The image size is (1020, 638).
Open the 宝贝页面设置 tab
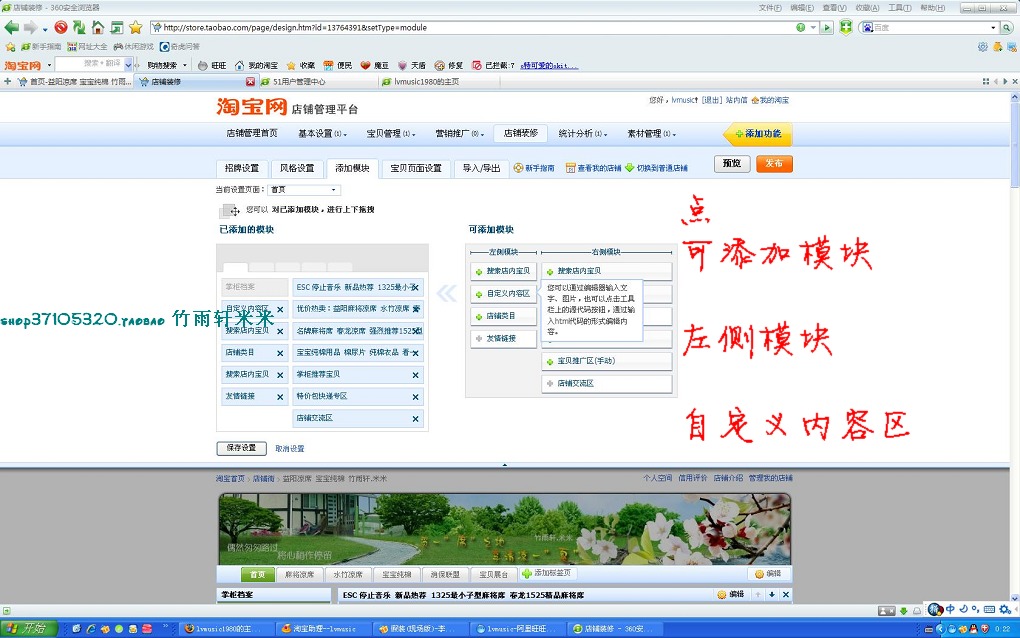point(416,168)
